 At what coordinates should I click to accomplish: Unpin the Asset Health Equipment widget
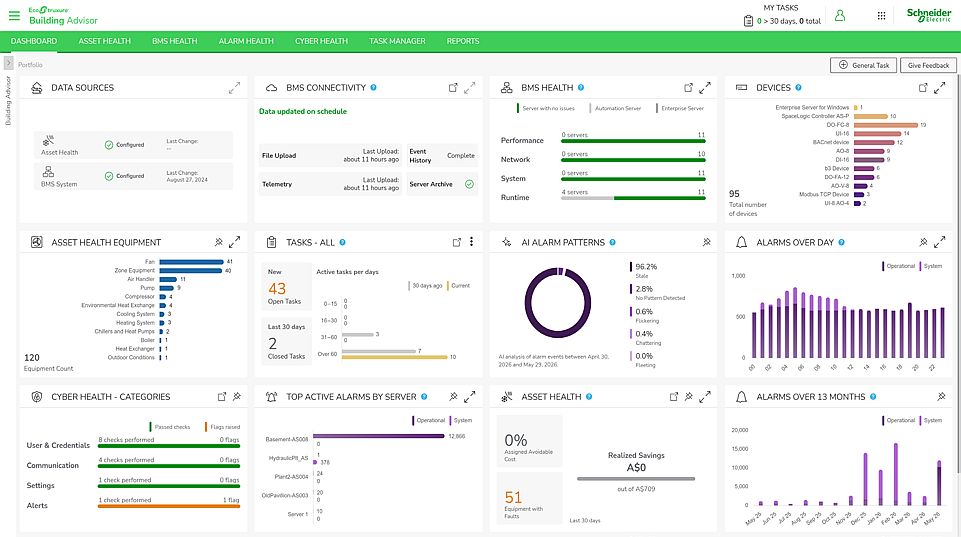click(x=218, y=242)
